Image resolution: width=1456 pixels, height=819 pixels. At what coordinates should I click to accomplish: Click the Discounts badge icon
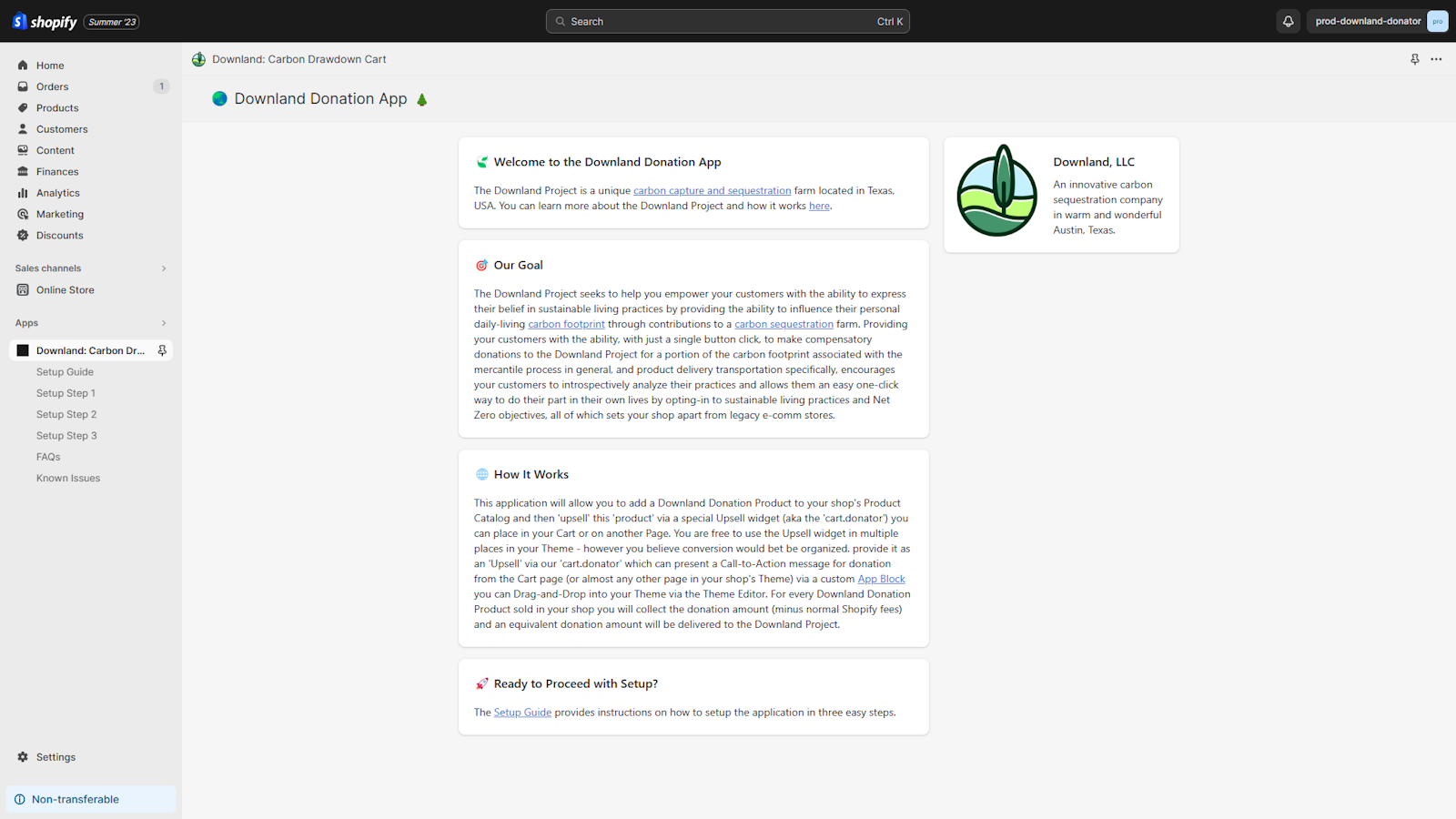(23, 235)
